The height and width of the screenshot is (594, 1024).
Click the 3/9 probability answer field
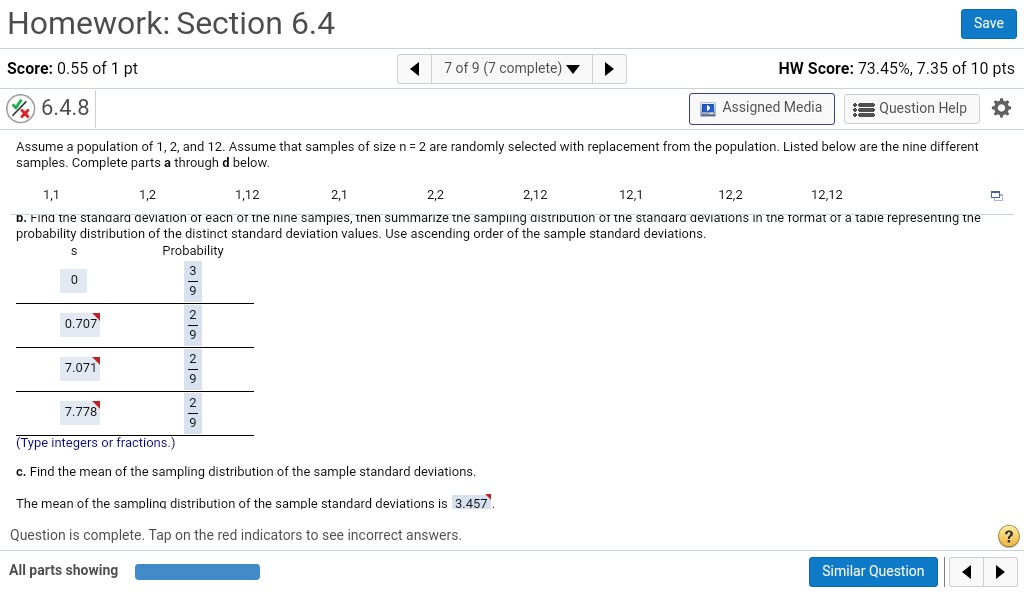pos(193,280)
